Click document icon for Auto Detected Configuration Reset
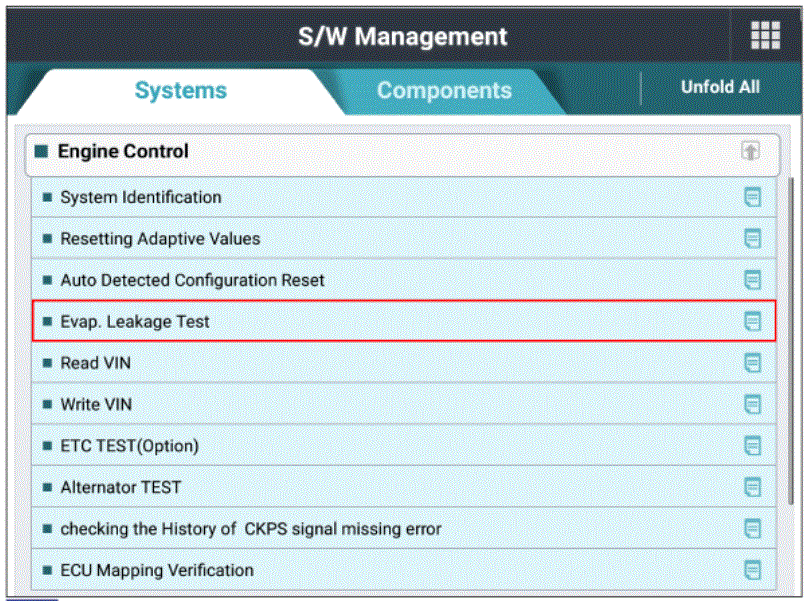 click(x=752, y=280)
